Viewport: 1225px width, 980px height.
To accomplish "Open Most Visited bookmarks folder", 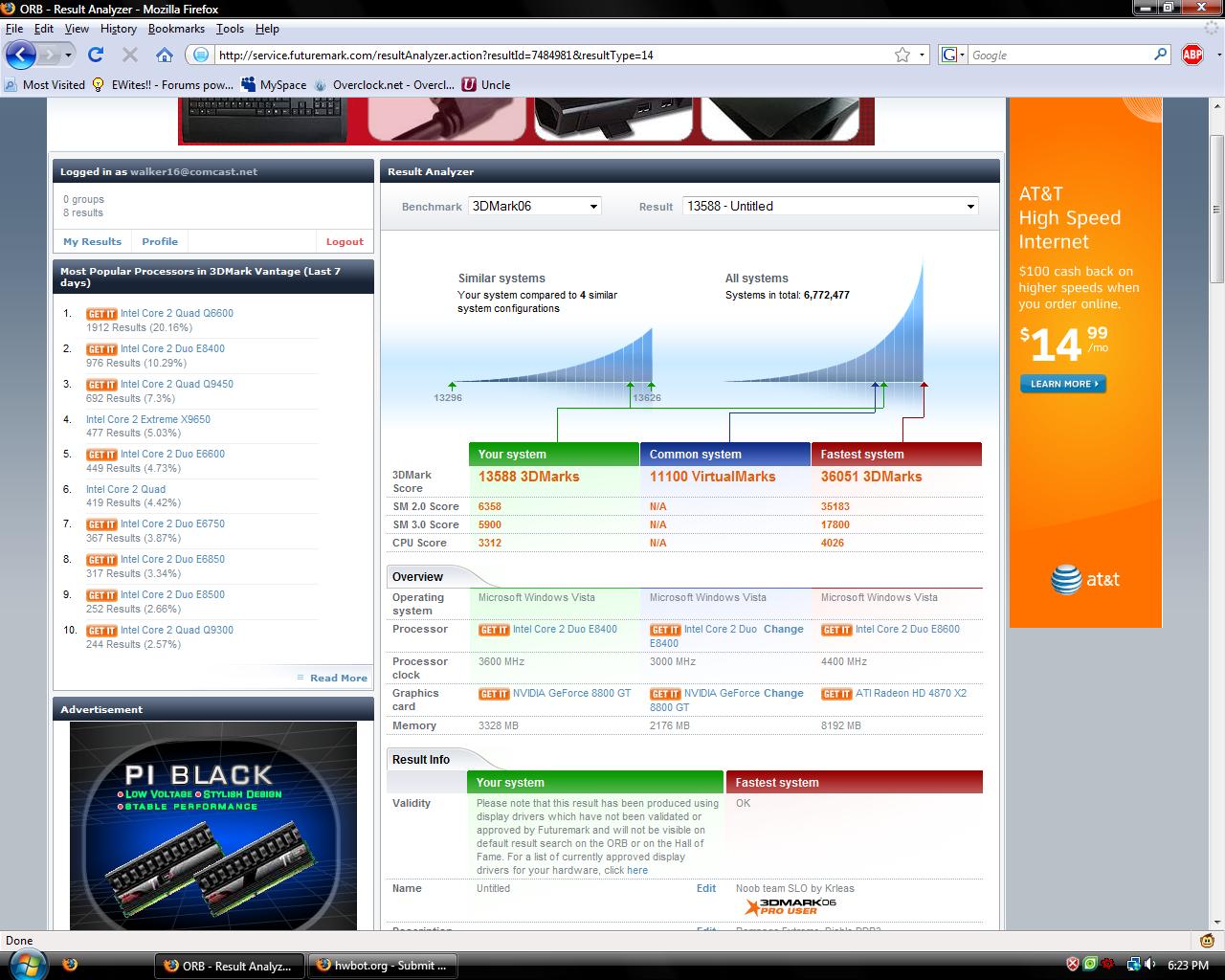I will (x=45, y=84).
